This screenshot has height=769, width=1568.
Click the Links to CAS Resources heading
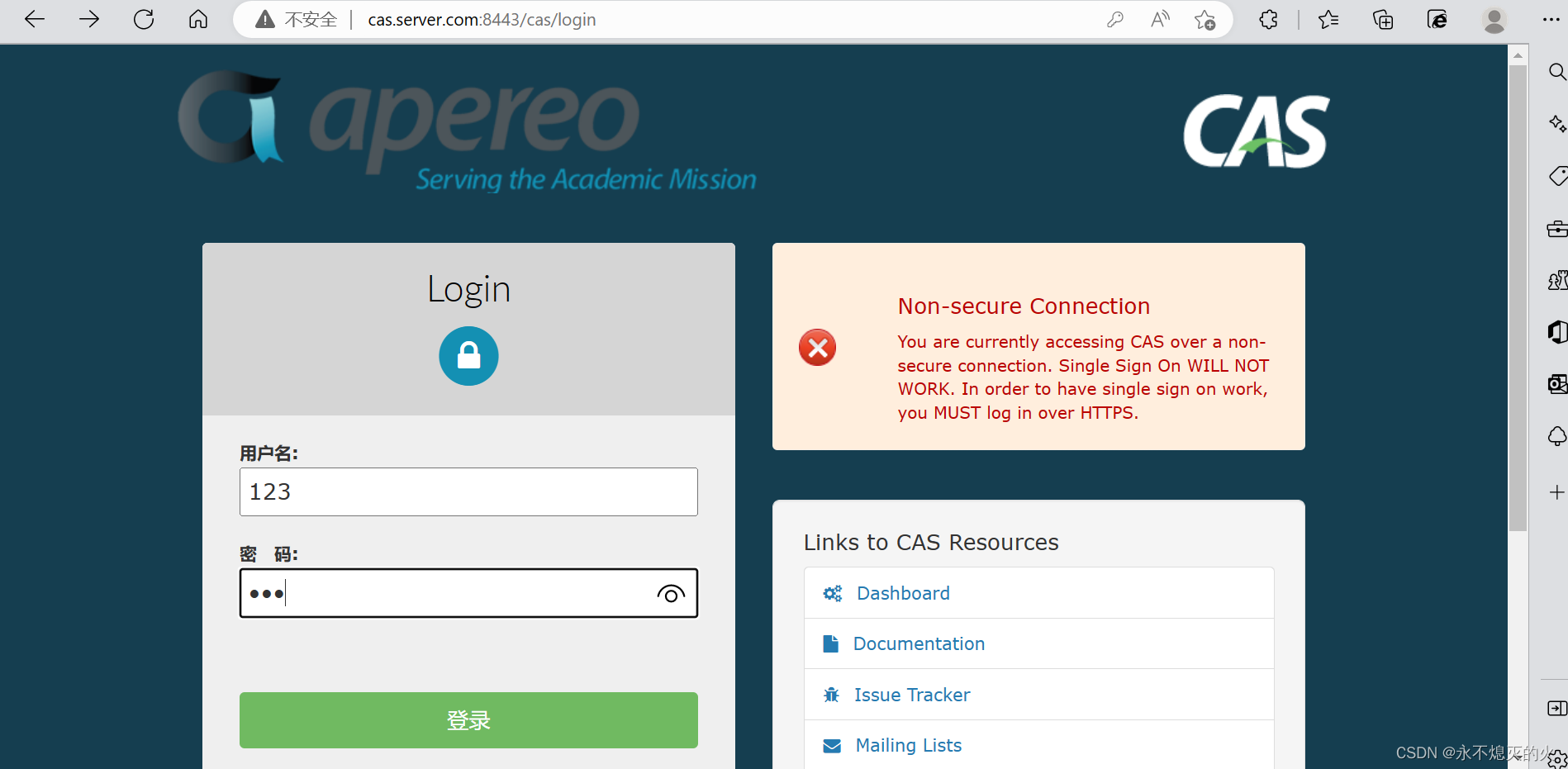pyautogui.click(x=931, y=543)
